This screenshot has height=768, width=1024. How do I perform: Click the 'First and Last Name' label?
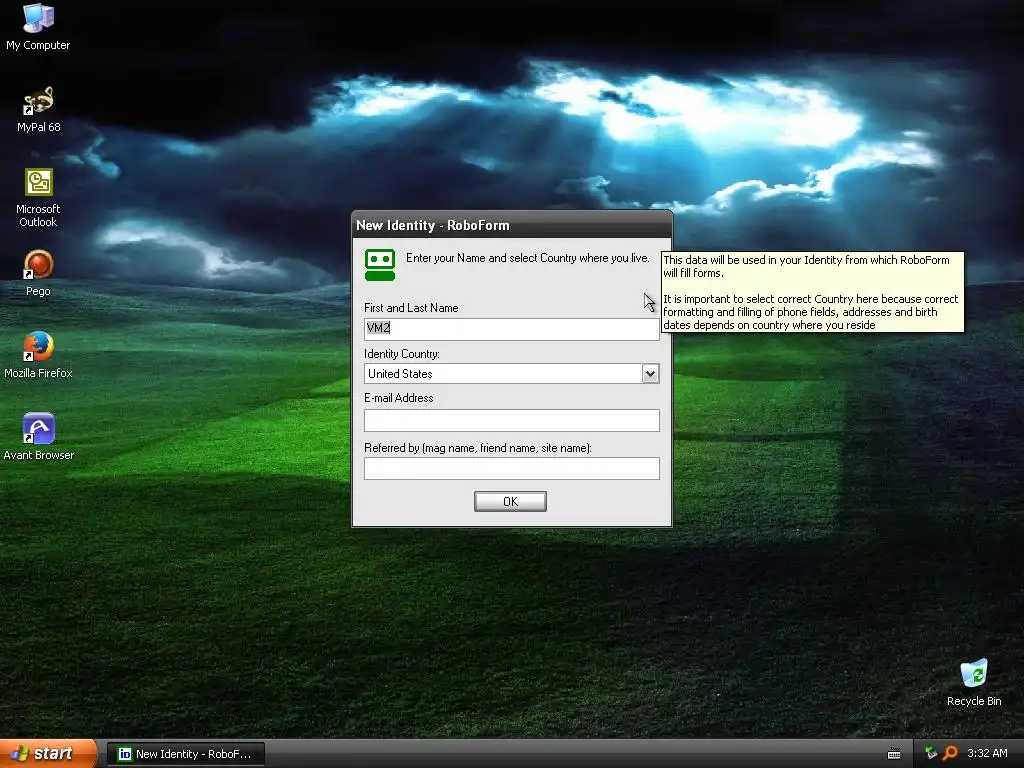[x=411, y=308]
